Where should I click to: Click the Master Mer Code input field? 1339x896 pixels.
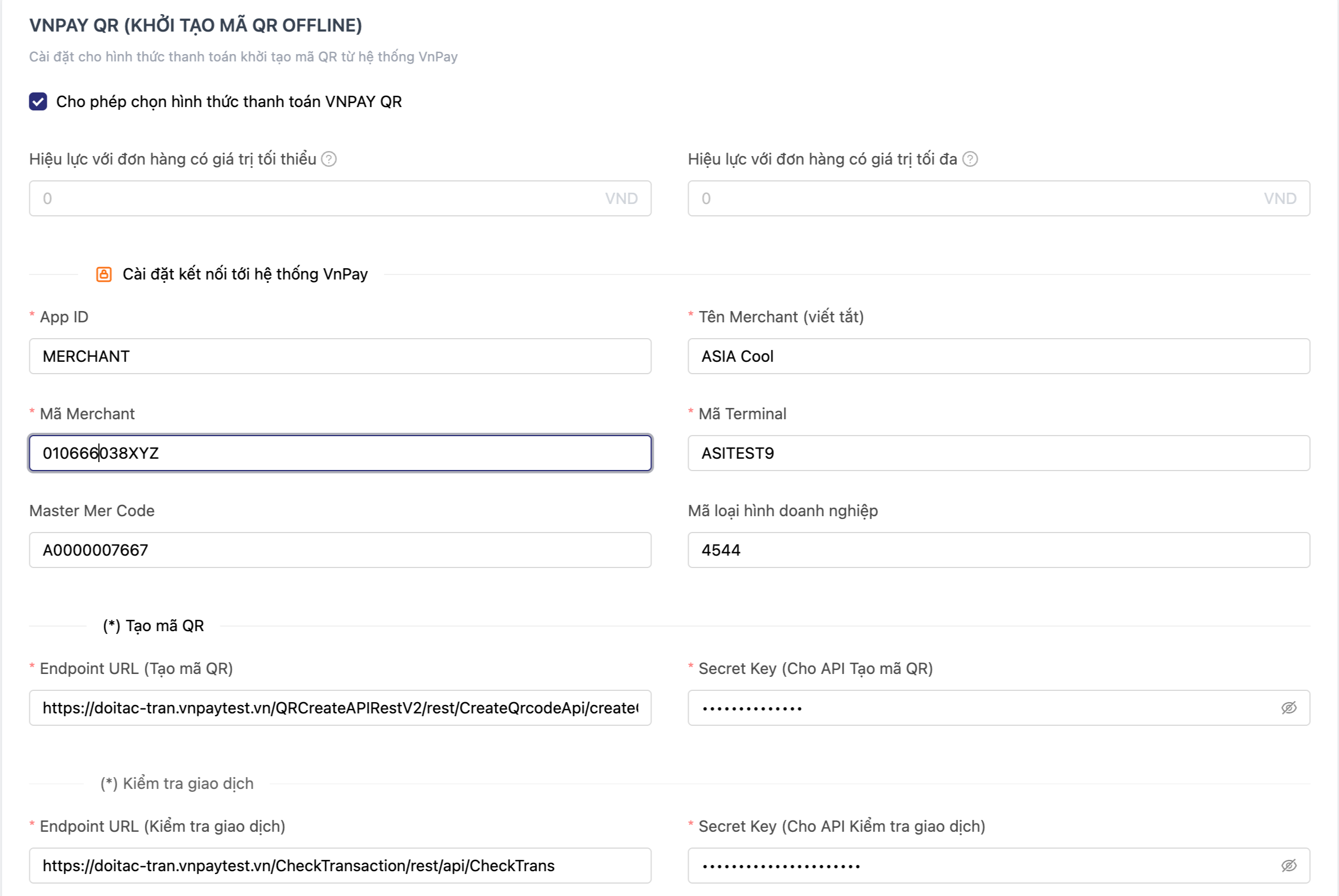click(x=340, y=549)
